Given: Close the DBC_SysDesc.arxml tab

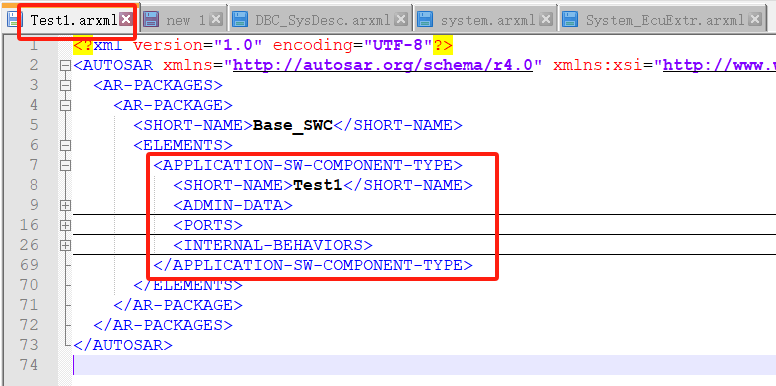Looking at the screenshot, I should [x=402, y=19].
